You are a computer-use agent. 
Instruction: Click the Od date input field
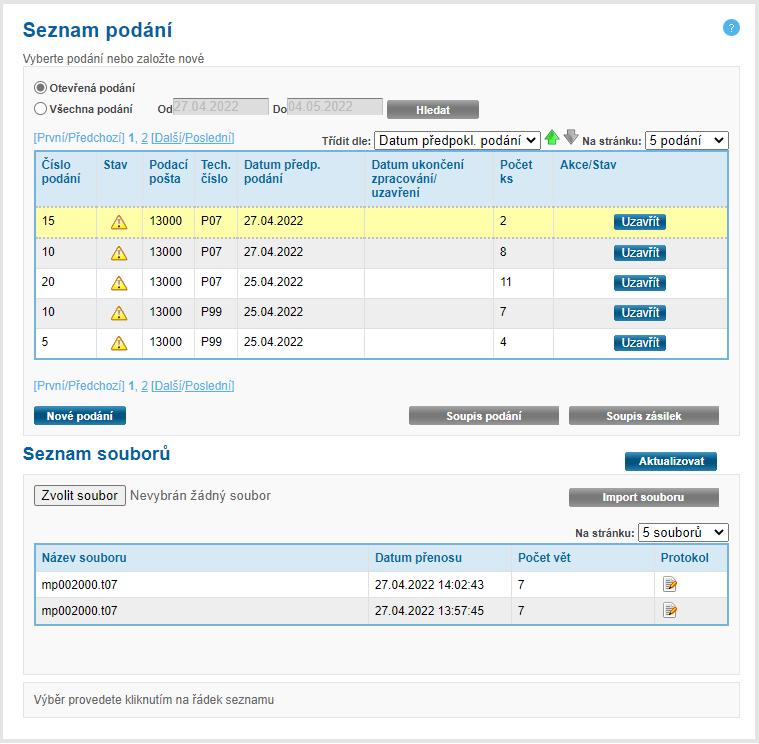point(220,108)
